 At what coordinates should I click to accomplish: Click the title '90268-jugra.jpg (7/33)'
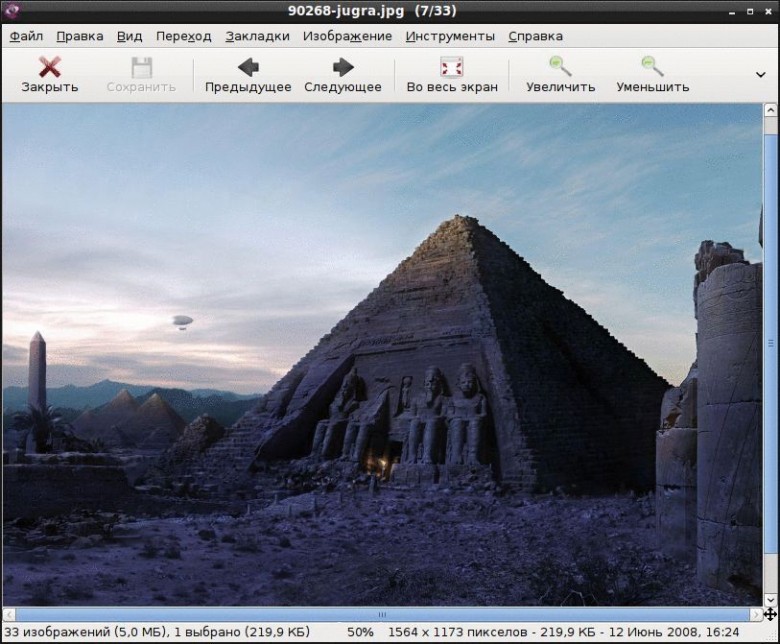tap(372, 11)
